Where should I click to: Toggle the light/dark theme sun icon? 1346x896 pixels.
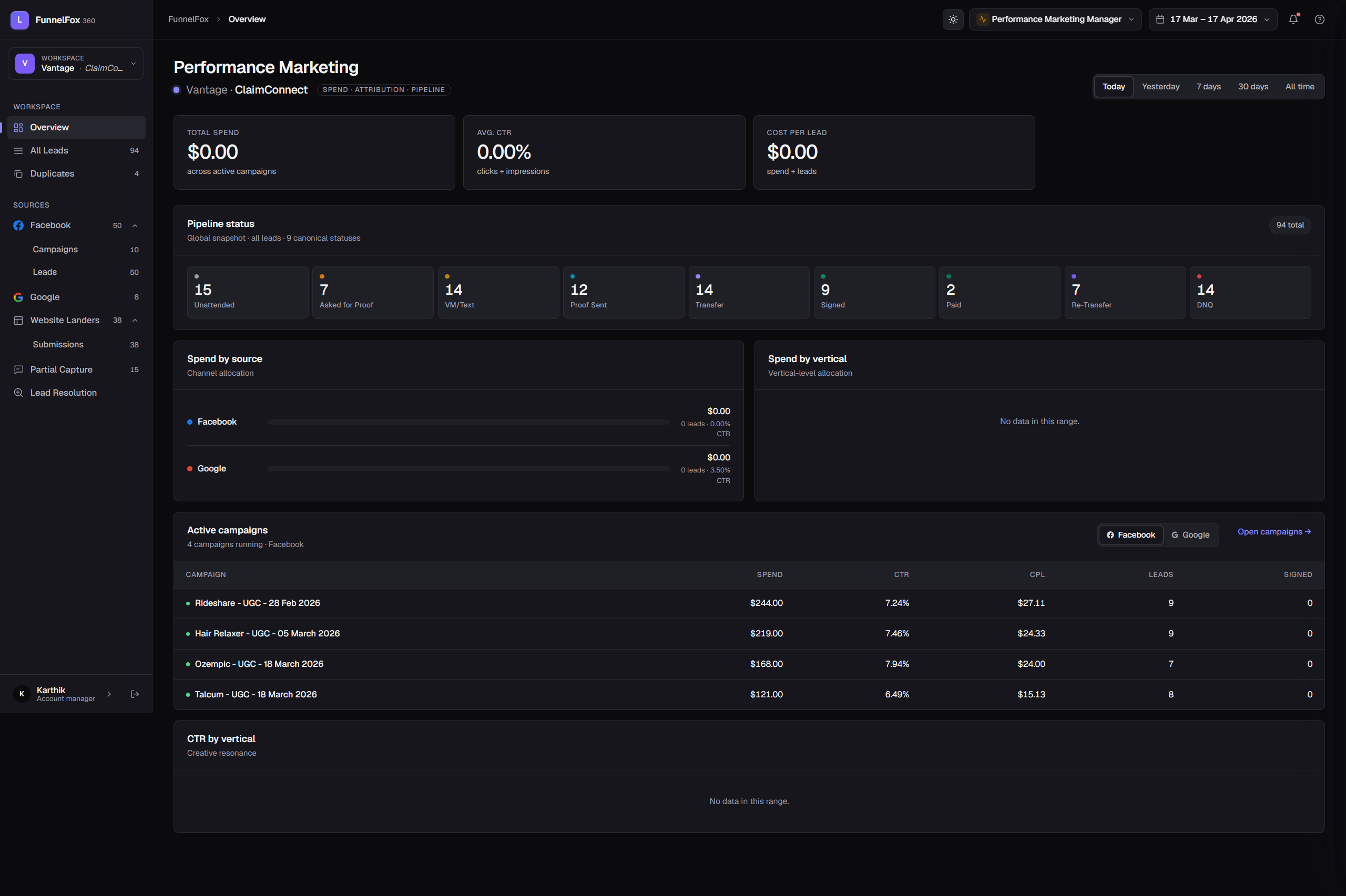coord(953,19)
